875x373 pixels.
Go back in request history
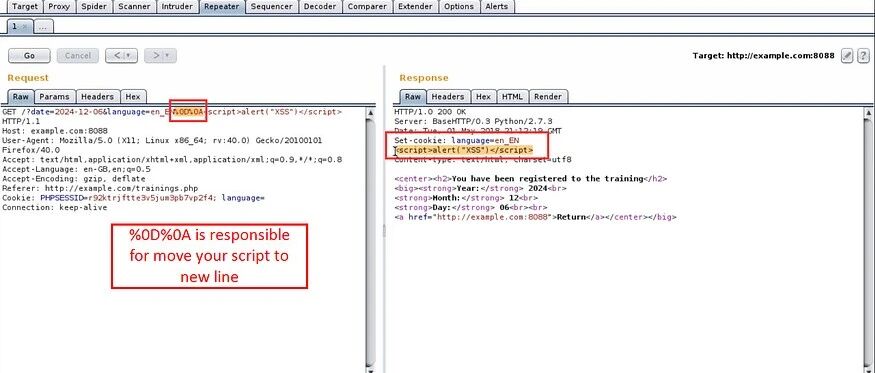coord(121,55)
